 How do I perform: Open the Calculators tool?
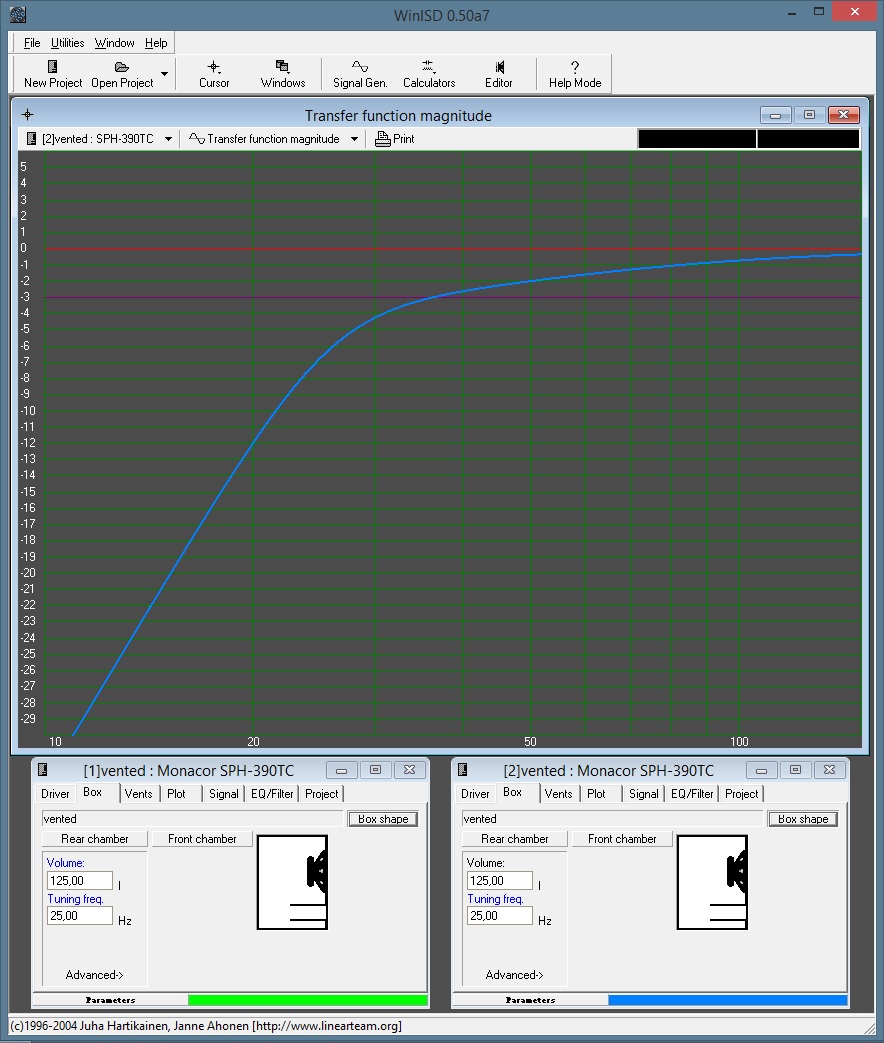coord(429,67)
